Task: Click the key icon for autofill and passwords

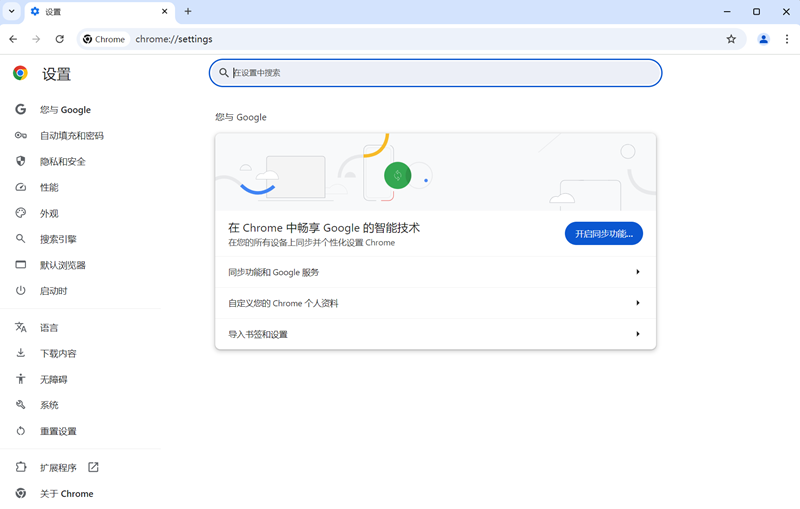Action: pos(20,135)
